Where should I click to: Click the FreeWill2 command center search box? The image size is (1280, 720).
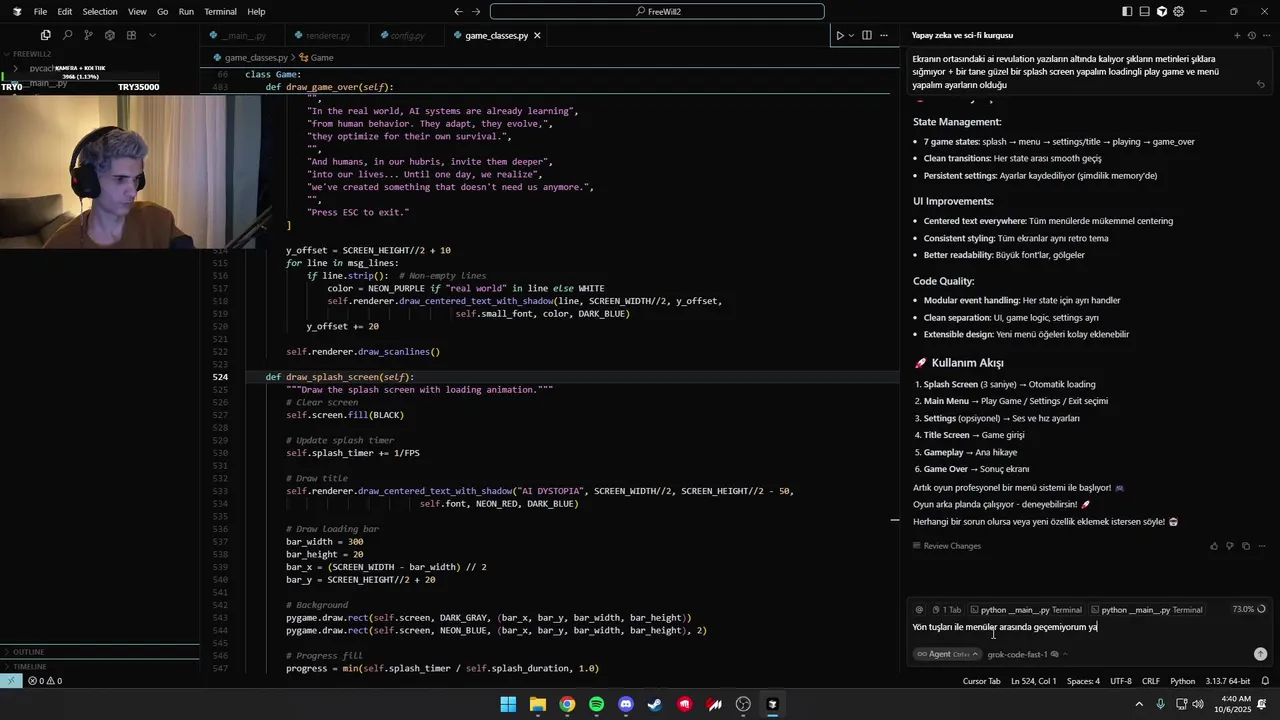(x=656, y=12)
